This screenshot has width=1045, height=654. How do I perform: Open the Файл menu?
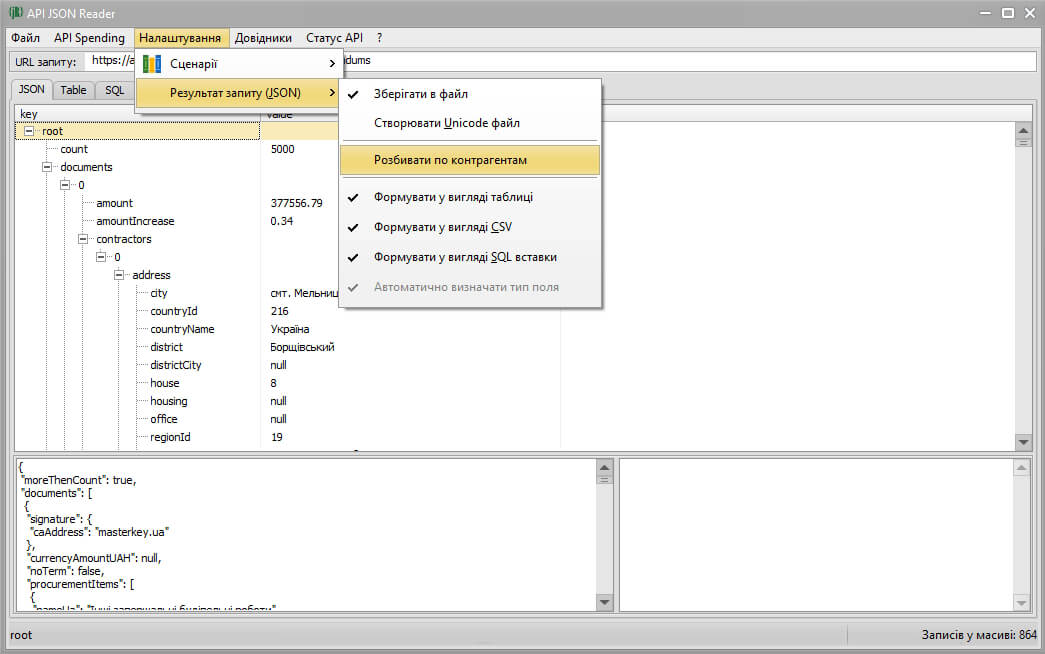26,38
